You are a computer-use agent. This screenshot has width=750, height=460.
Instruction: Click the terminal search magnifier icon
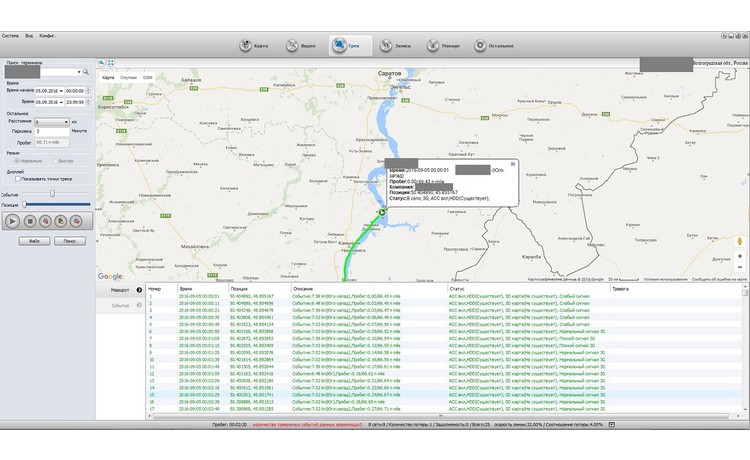tap(87, 73)
